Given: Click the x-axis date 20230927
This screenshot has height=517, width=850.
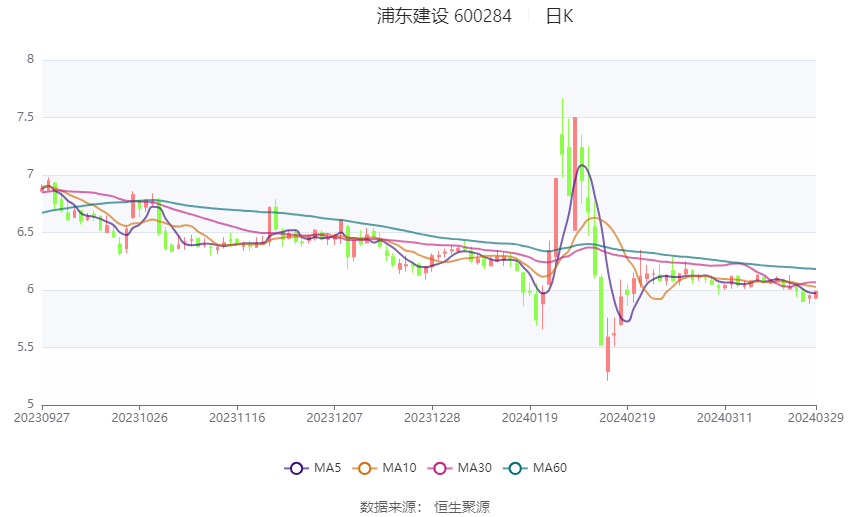Looking at the screenshot, I should pos(42,418).
